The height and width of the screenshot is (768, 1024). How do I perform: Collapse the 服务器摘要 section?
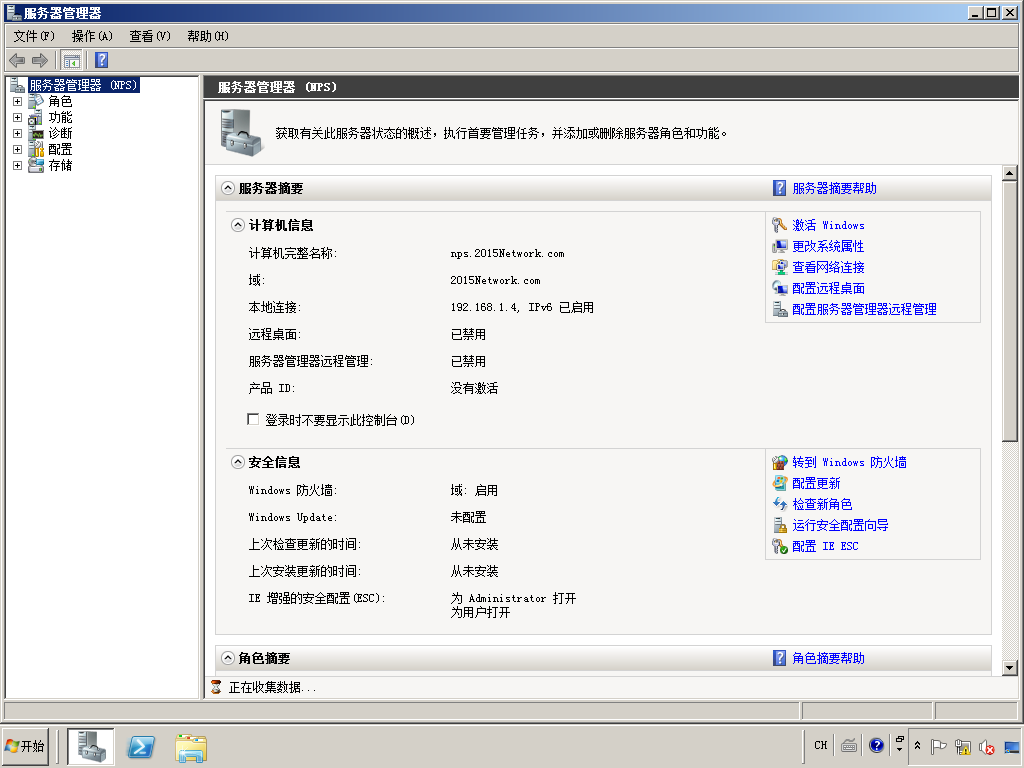[227, 188]
